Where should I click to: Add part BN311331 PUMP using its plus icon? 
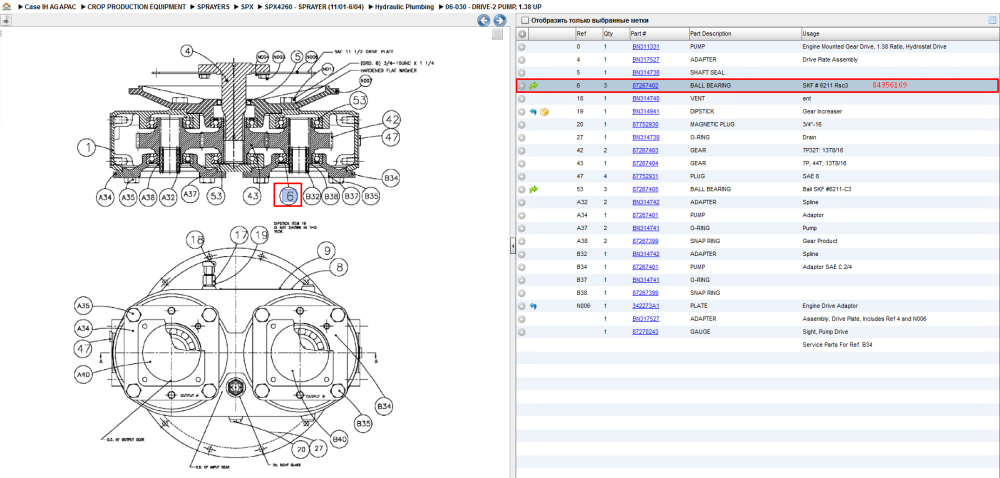(522, 47)
